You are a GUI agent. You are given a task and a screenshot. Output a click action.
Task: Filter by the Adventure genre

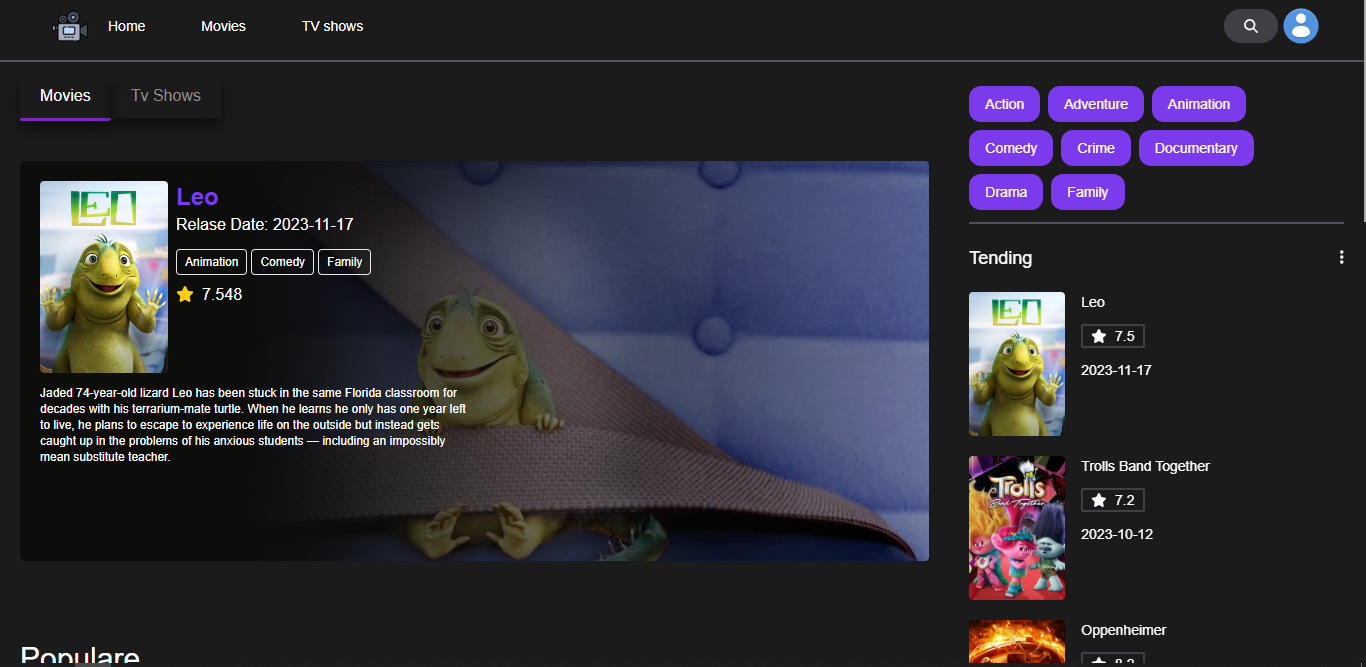[1096, 104]
